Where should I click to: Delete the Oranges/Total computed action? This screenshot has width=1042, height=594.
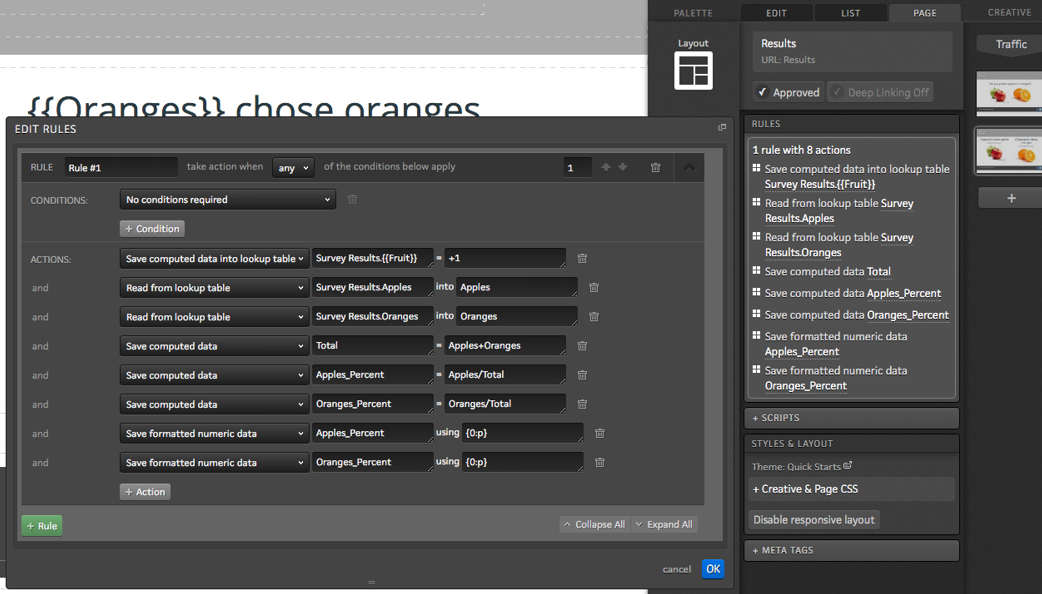[582, 405]
